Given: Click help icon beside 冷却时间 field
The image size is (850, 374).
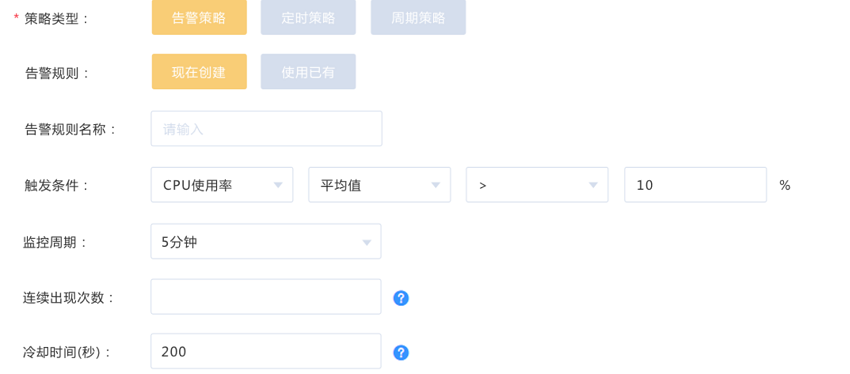Looking at the screenshot, I should (x=401, y=353).
